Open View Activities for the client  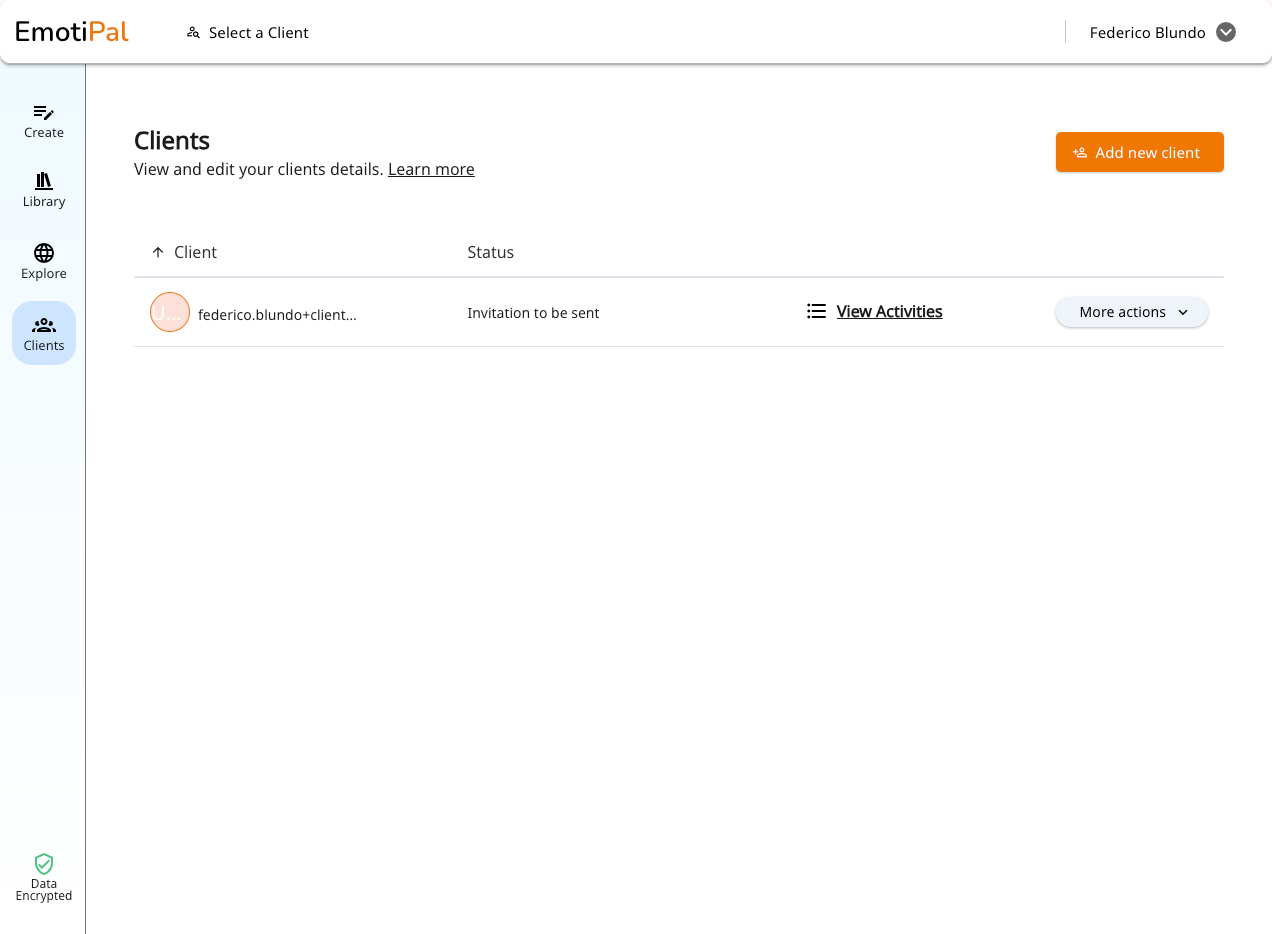coord(890,312)
